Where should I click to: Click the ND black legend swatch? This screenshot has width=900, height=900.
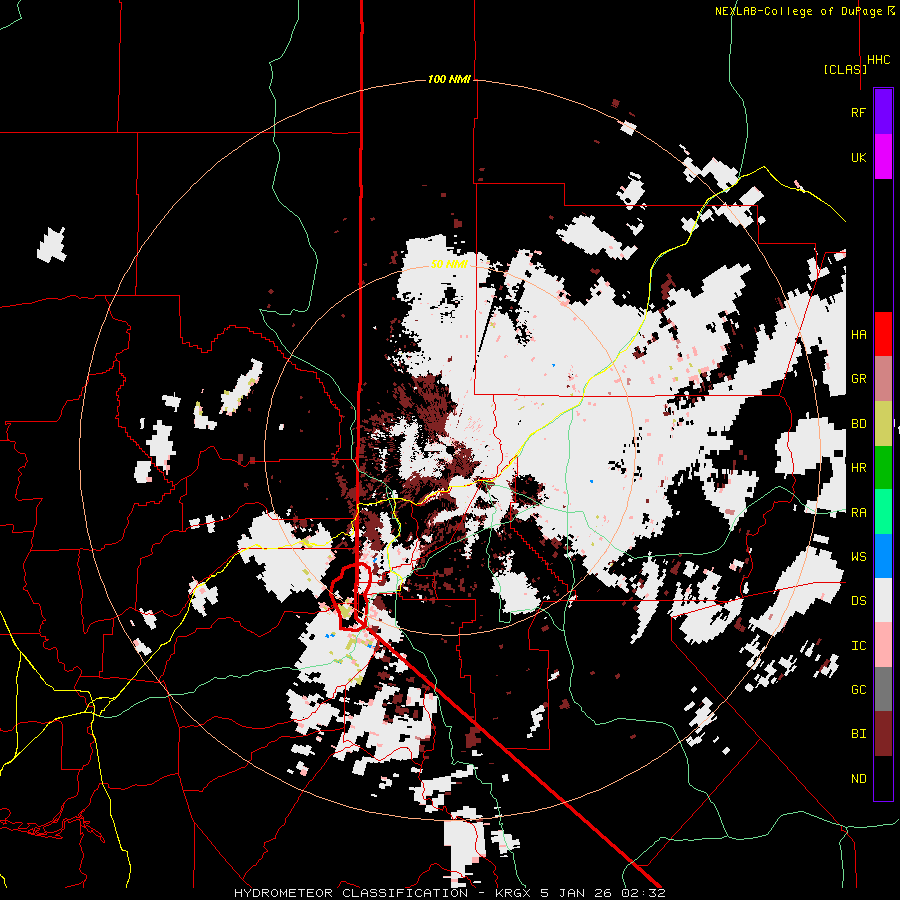[883, 778]
